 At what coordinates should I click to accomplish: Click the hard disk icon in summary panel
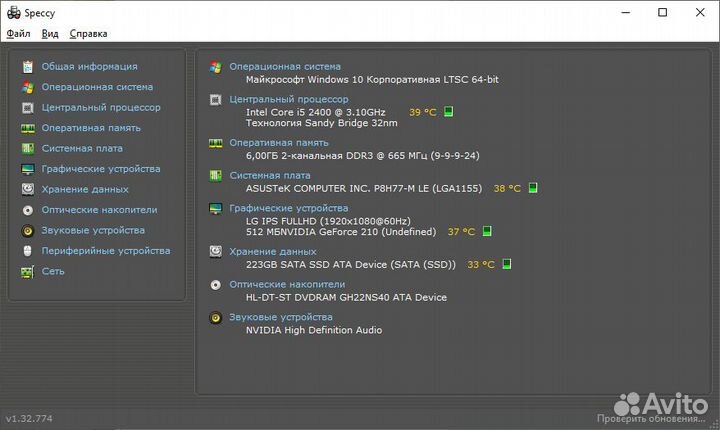coord(215,252)
